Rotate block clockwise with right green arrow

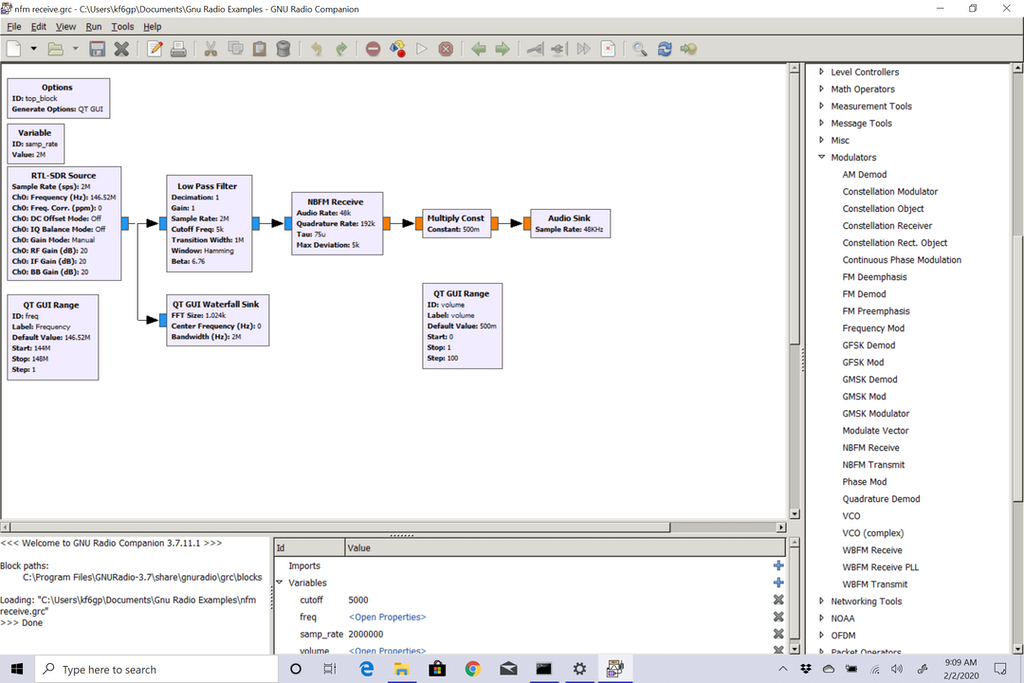tap(502, 49)
